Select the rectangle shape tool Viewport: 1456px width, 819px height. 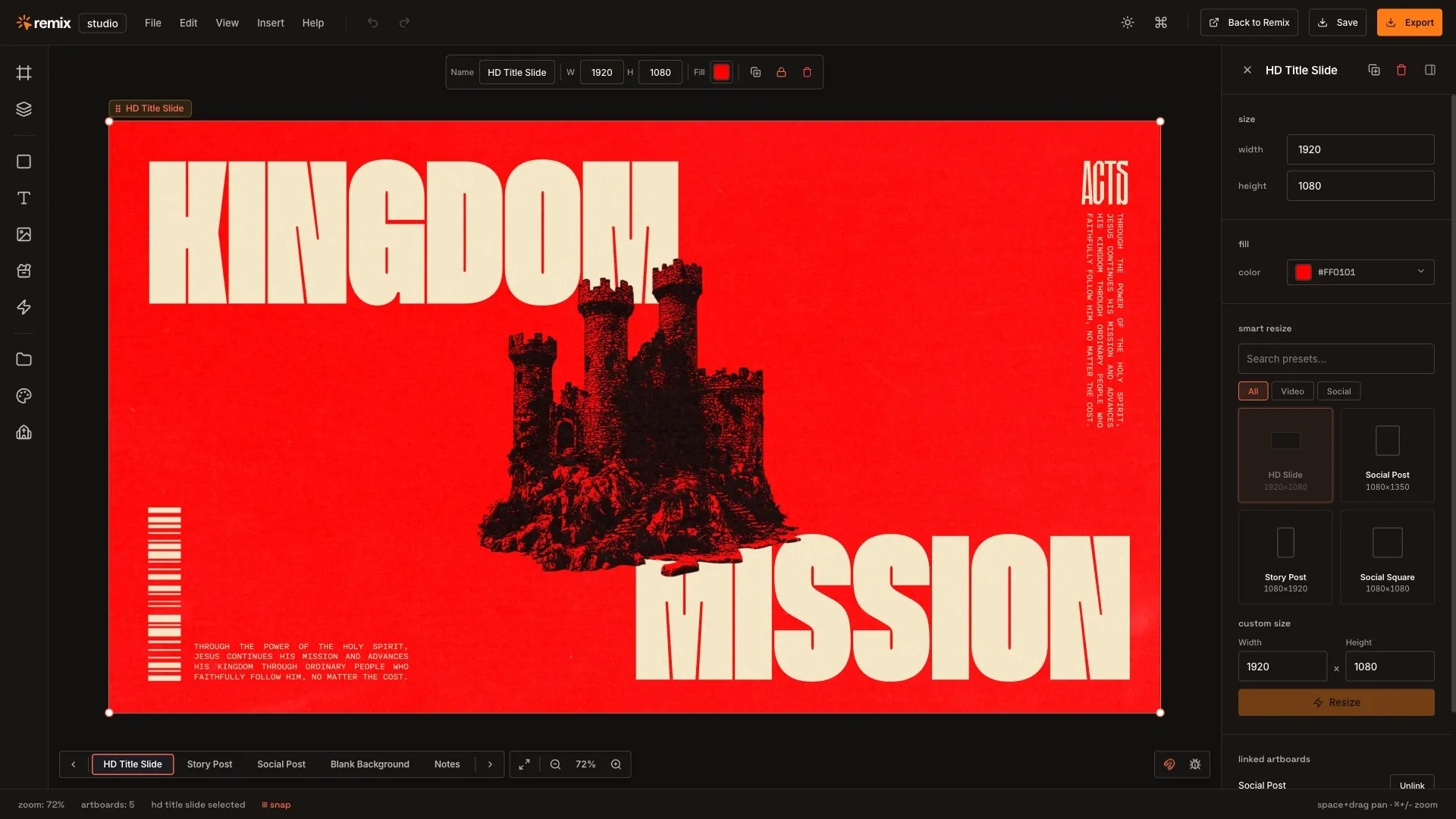pos(24,162)
